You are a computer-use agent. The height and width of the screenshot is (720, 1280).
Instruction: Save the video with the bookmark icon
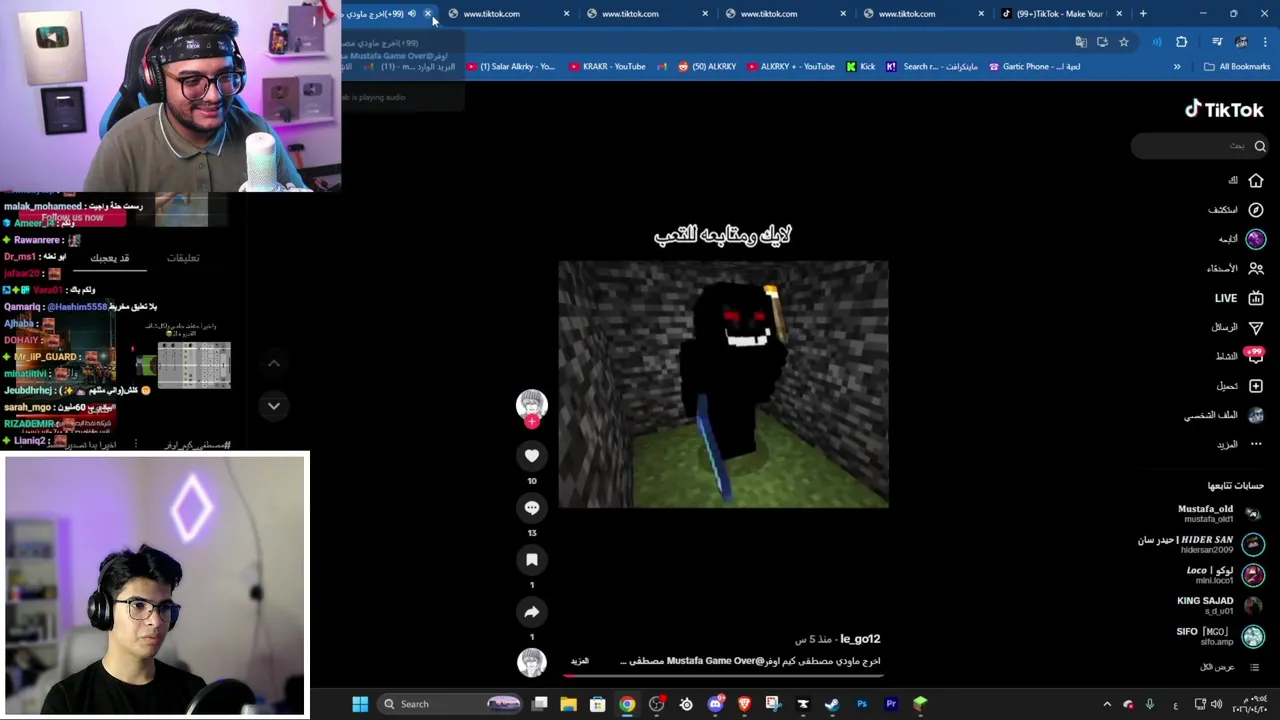tap(532, 560)
